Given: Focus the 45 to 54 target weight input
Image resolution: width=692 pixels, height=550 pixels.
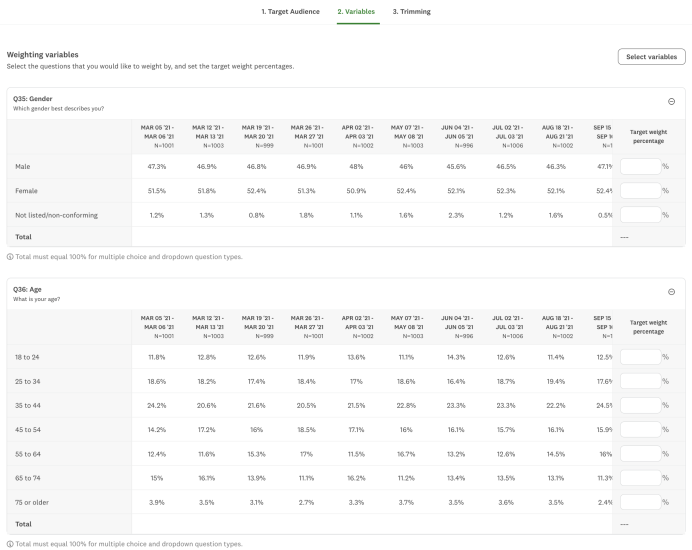Looking at the screenshot, I should point(640,429).
